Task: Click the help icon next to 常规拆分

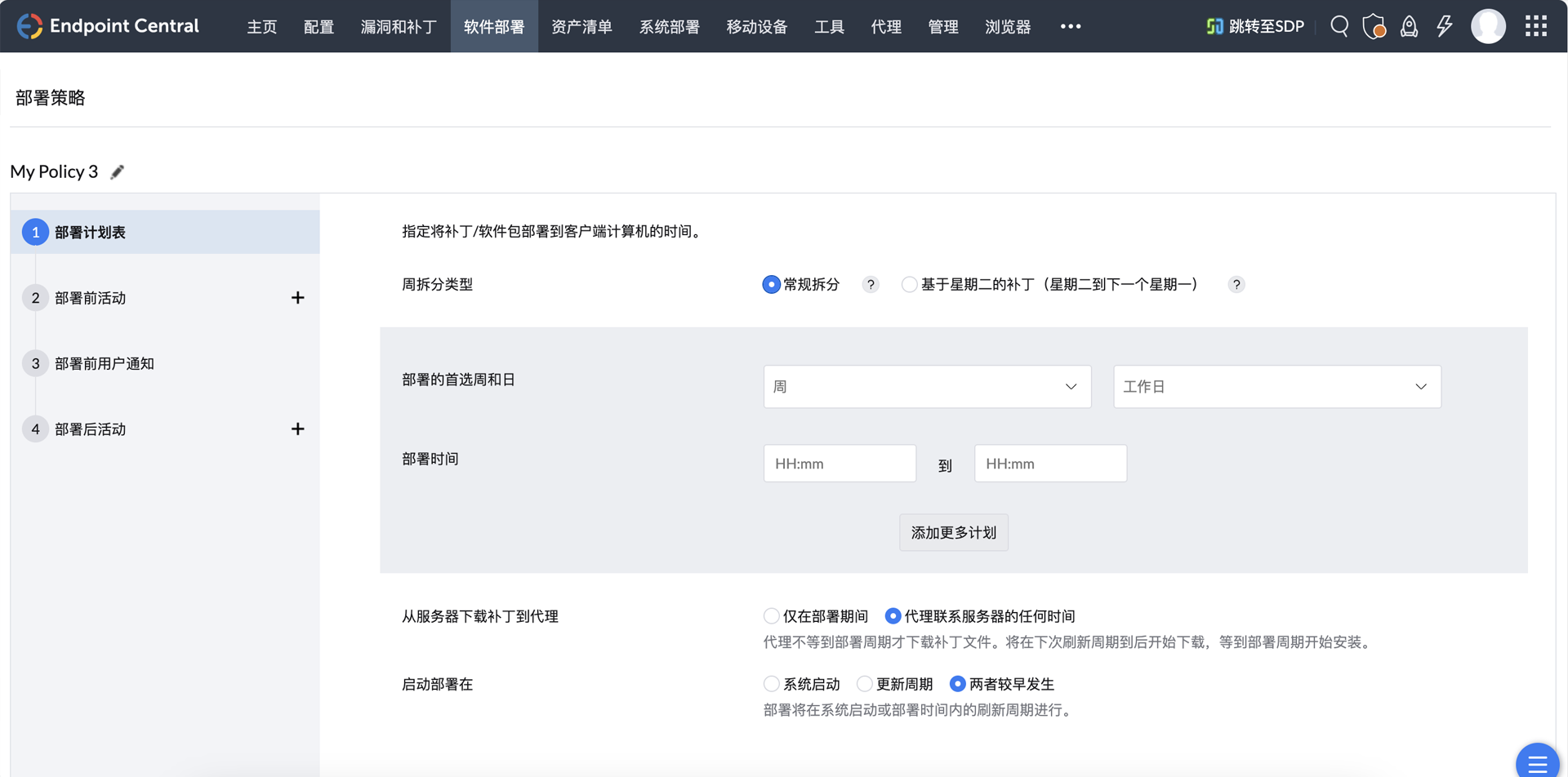Action: (x=871, y=285)
